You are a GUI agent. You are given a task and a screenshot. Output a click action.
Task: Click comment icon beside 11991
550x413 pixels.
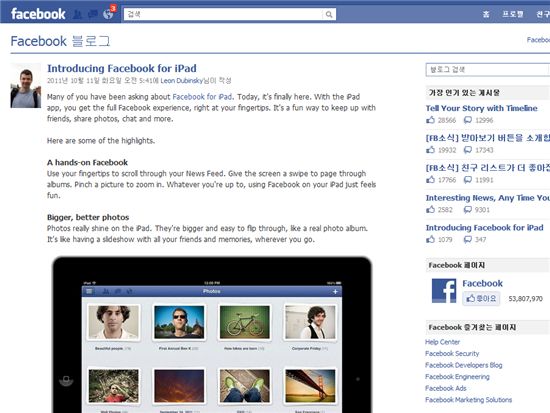click(468, 180)
